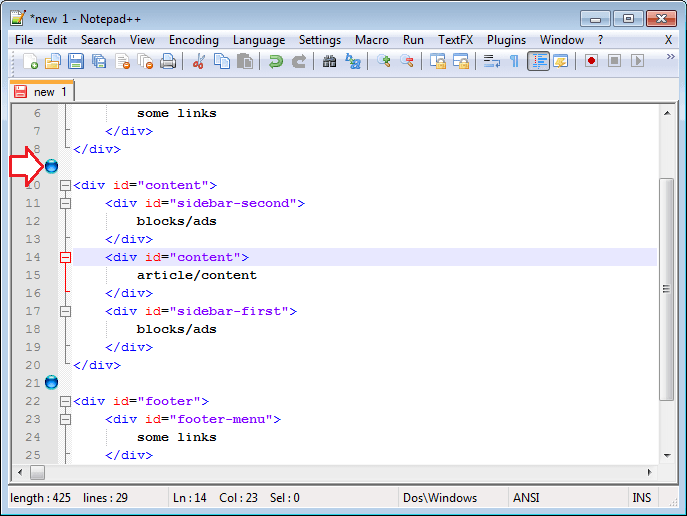Viewport: 687px width, 516px height.
Task: Start macro recording with the red record icon
Action: (591, 62)
